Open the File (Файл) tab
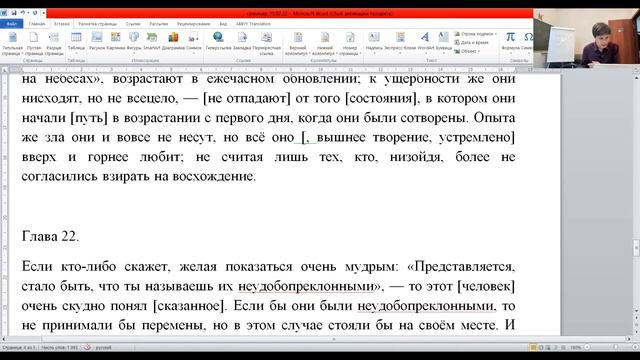 point(11,24)
